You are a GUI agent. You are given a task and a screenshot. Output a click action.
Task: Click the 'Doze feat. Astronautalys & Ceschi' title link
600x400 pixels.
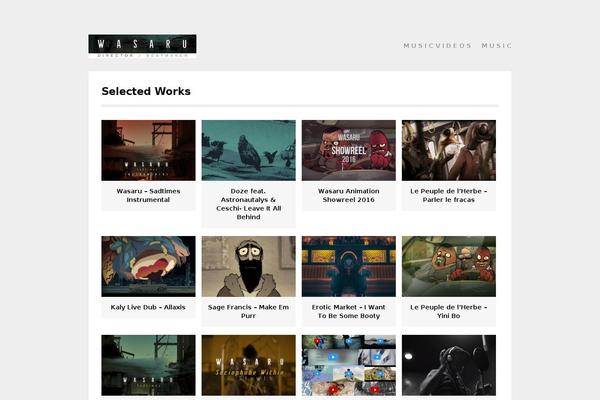[x=249, y=204]
